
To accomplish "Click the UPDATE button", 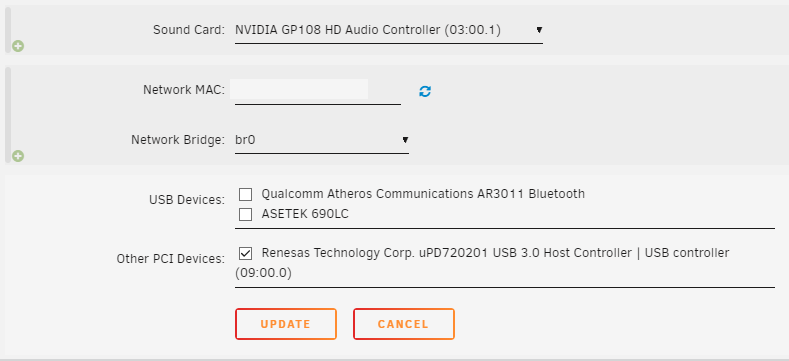I will coord(285,324).
